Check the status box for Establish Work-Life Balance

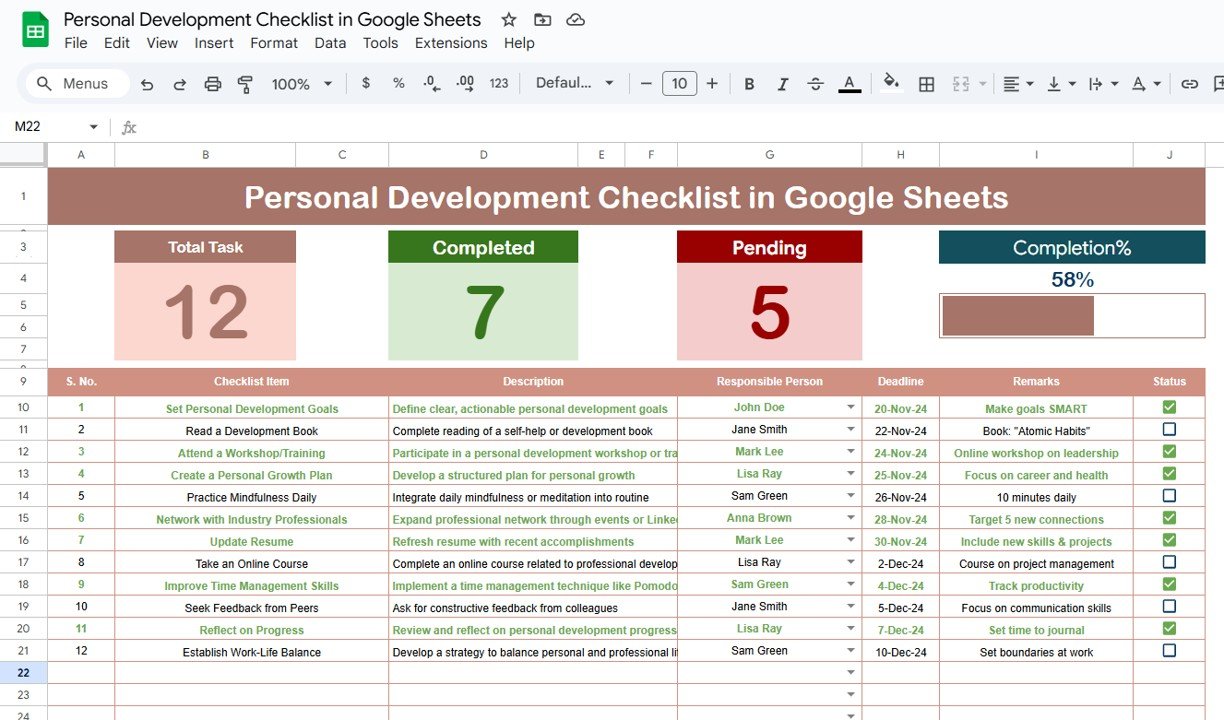(x=1169, y=651)
